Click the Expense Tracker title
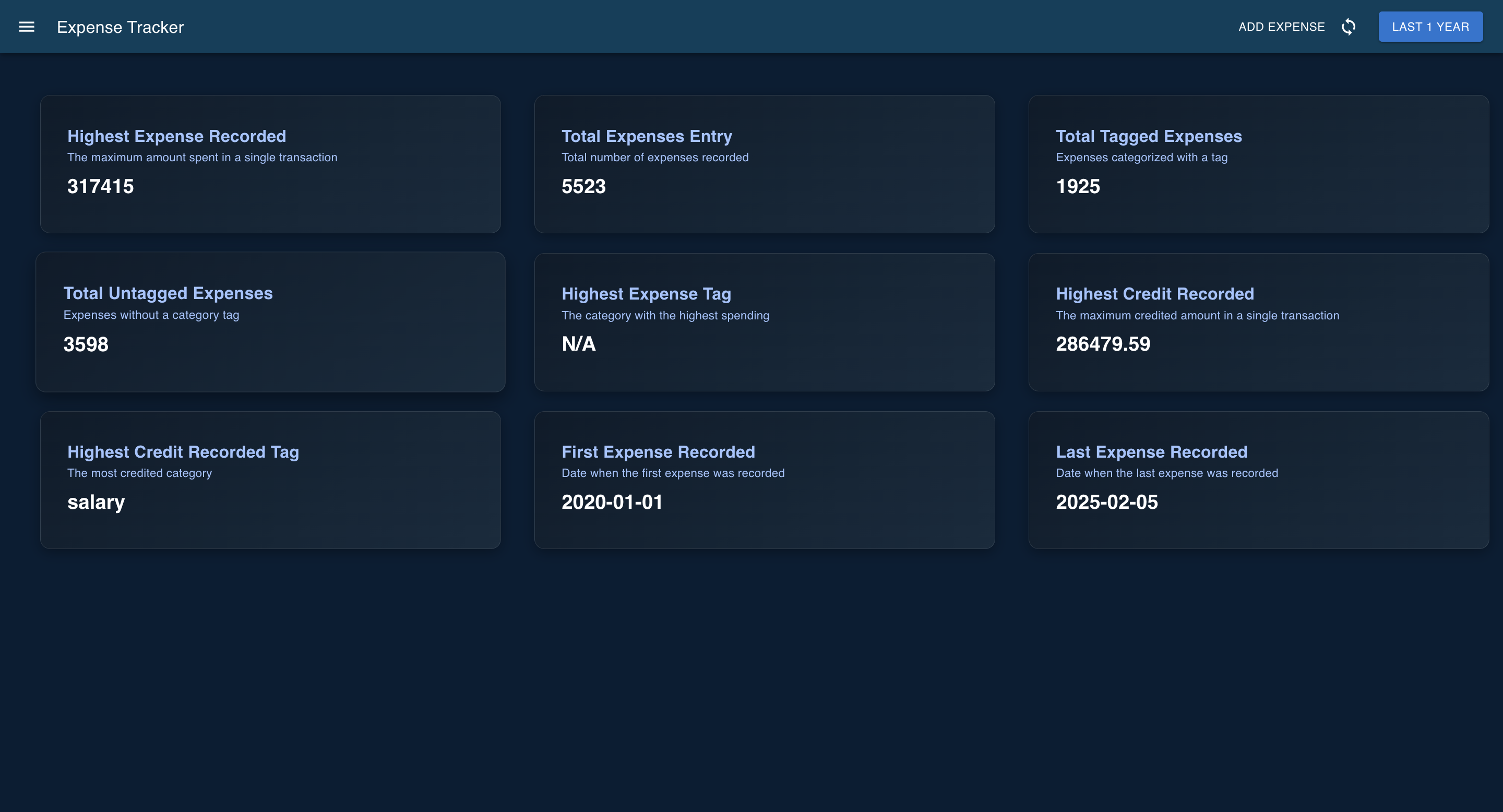 point(120,28)
